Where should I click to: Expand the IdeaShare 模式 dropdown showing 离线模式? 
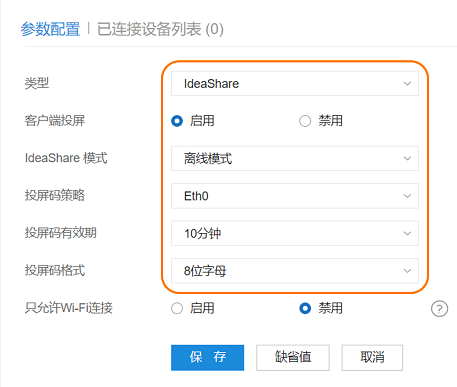[295, 158]
